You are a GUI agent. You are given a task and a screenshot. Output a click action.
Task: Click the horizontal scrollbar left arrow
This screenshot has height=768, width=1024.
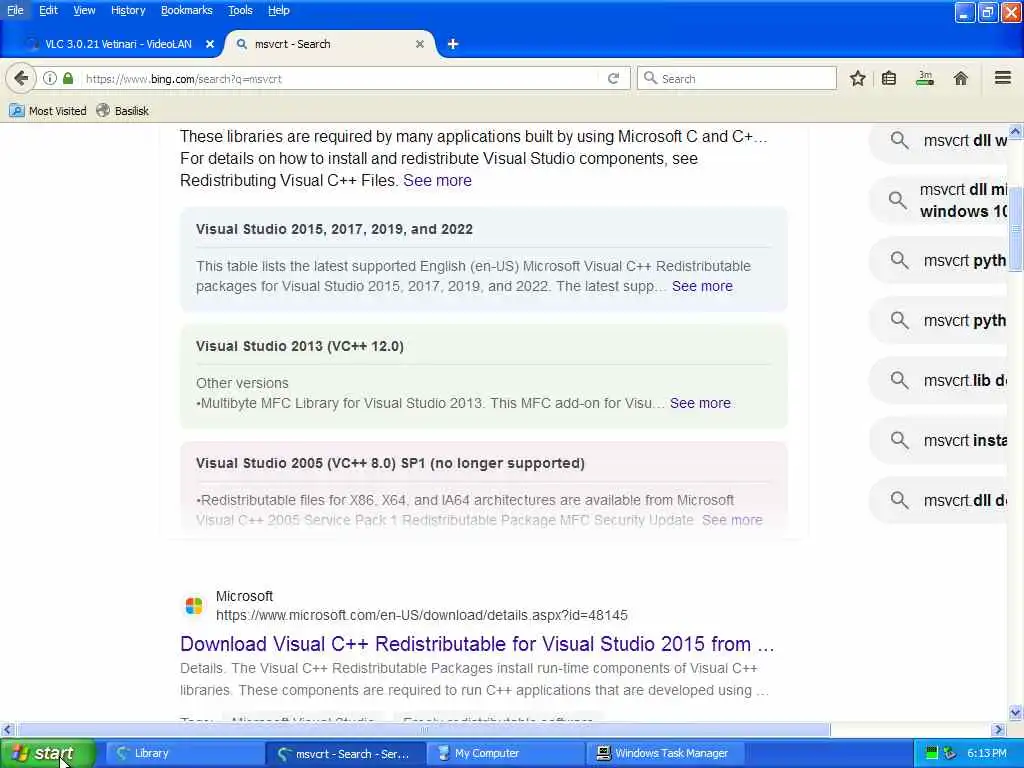(x=7, y=729)
